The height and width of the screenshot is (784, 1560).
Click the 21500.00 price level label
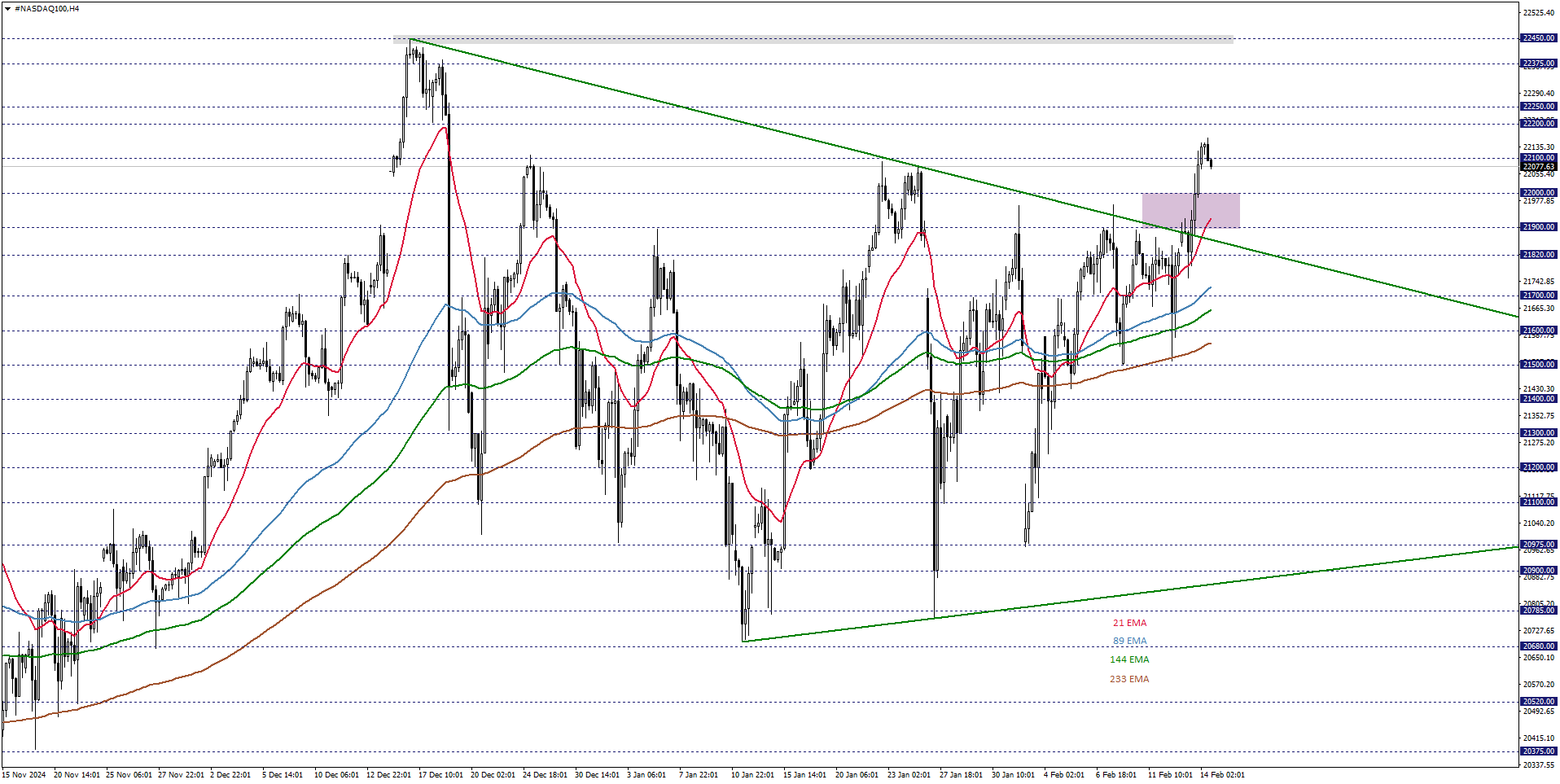[x=1539, y=365]
